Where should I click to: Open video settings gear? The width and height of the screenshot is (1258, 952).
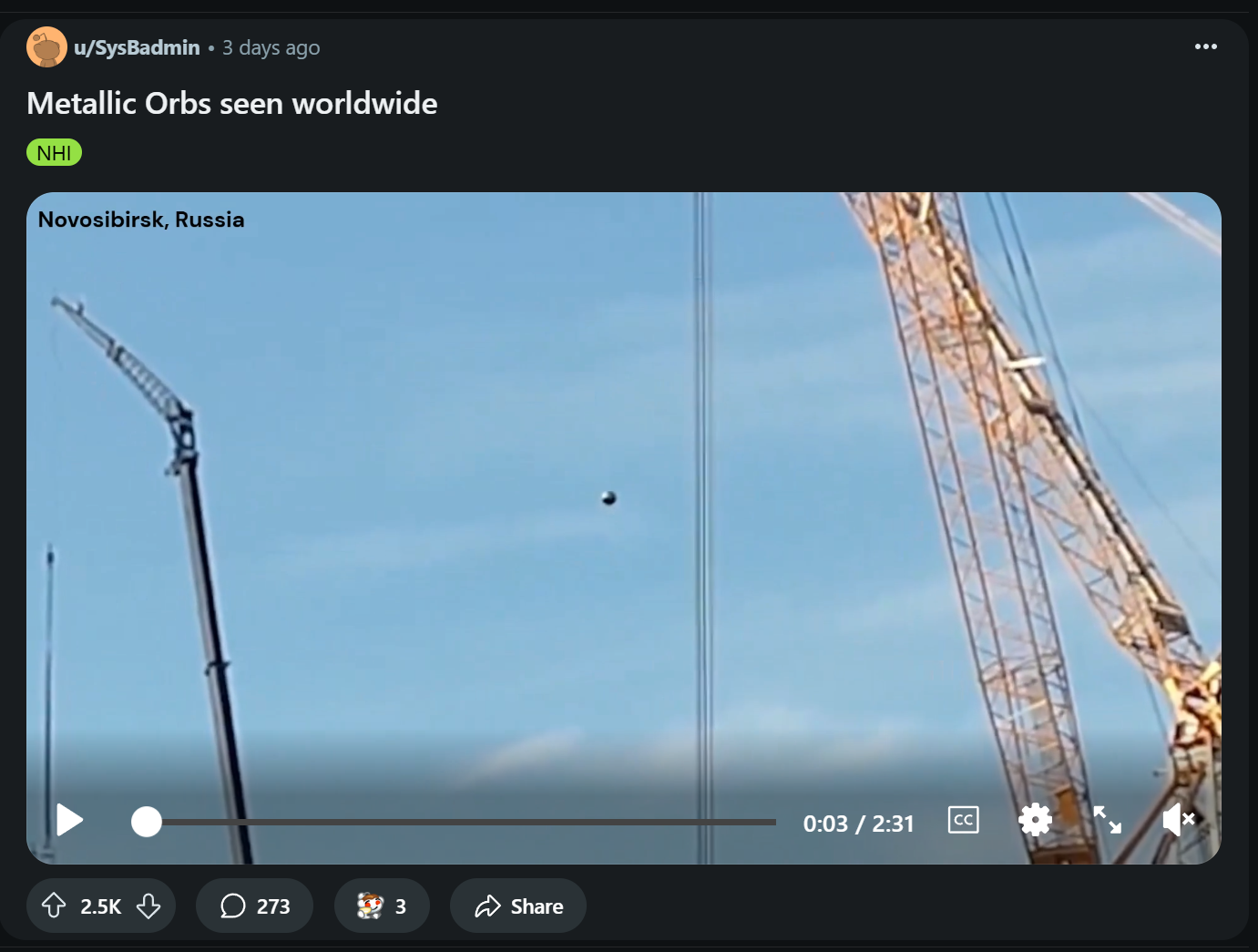coord(1035,820)
